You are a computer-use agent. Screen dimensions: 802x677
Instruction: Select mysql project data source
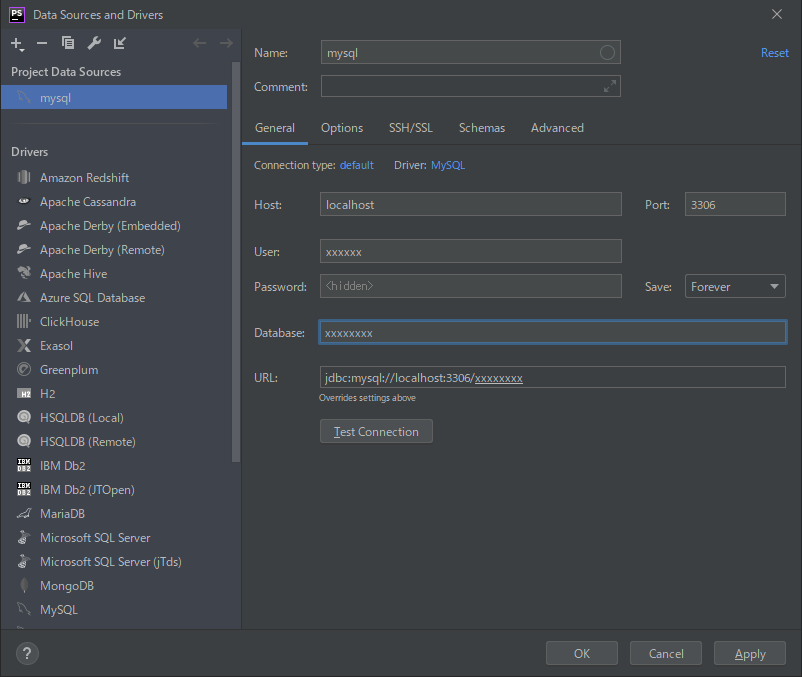[x=114, y=97]
